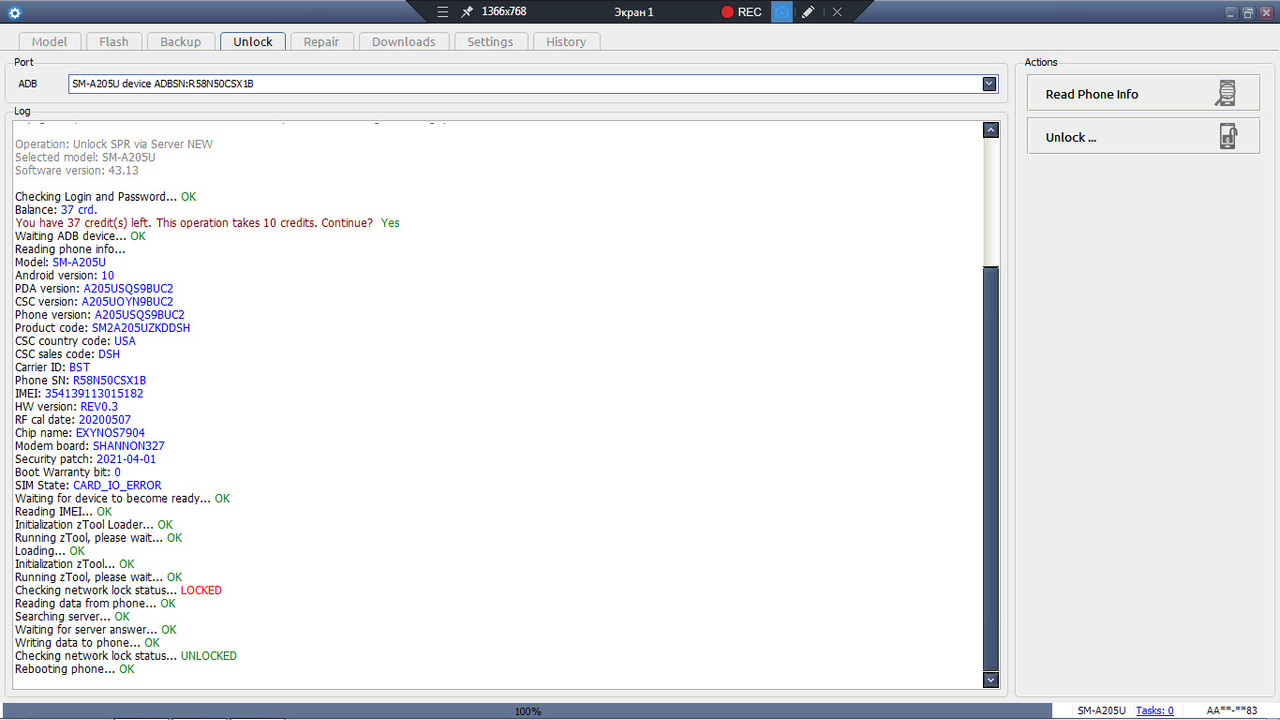
Task: Click the Read Phone Info button
Action: (x=1143, y=94)
